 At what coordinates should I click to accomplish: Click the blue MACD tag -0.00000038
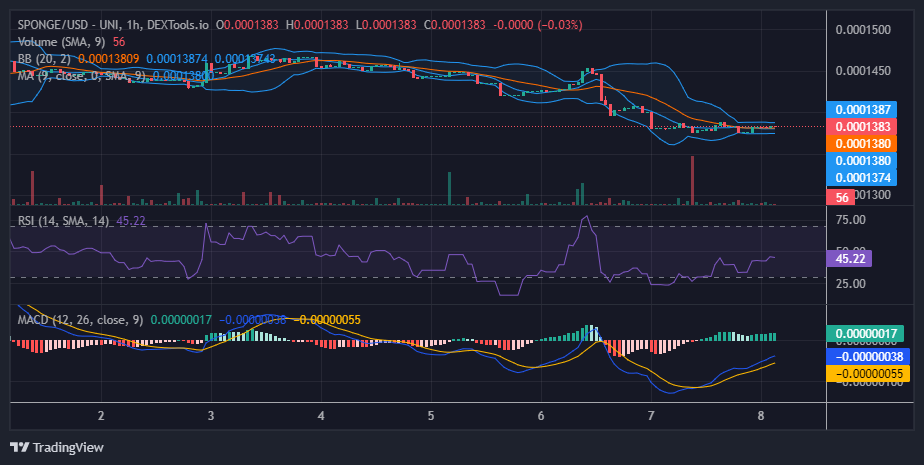click(x=869, y=357)
